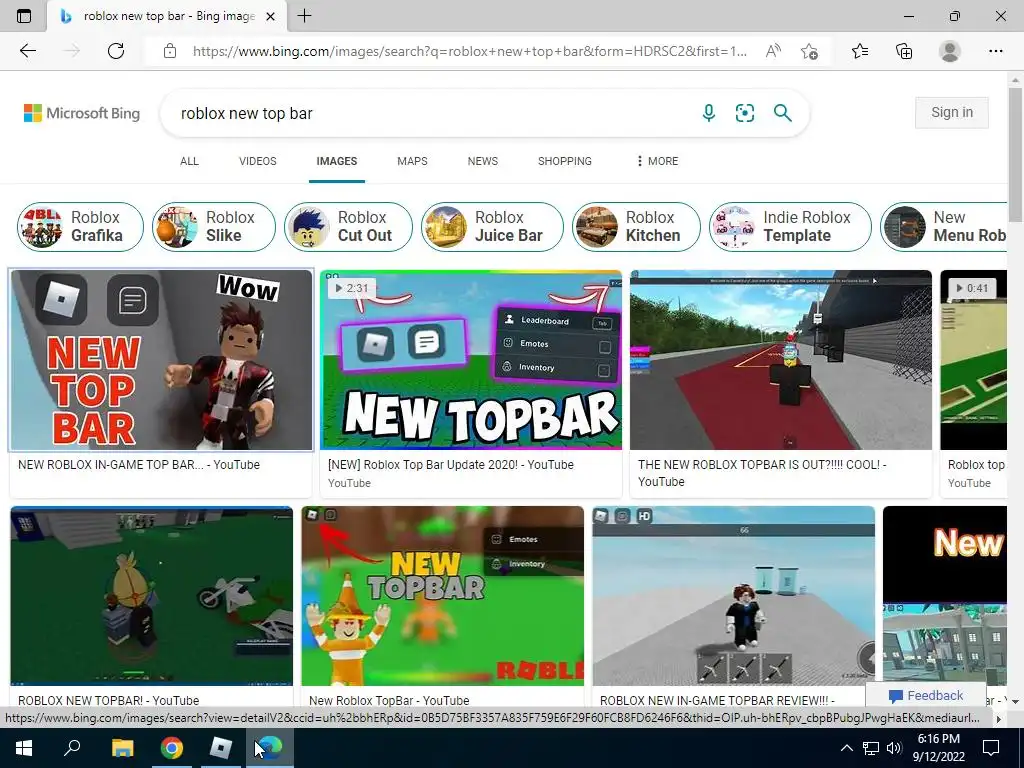Click the page vertical scrollbar
This screenshot has height=768, width=1024.
point(1015,155)
